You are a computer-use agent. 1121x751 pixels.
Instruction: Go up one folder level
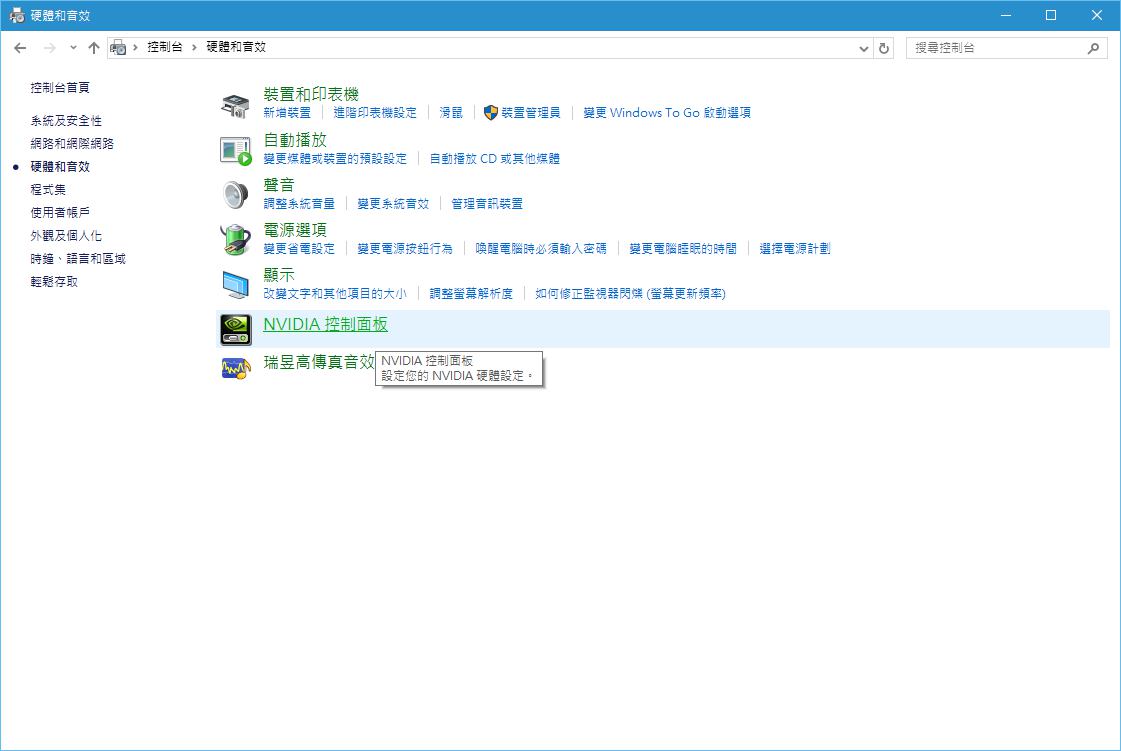tap(94, 48)
